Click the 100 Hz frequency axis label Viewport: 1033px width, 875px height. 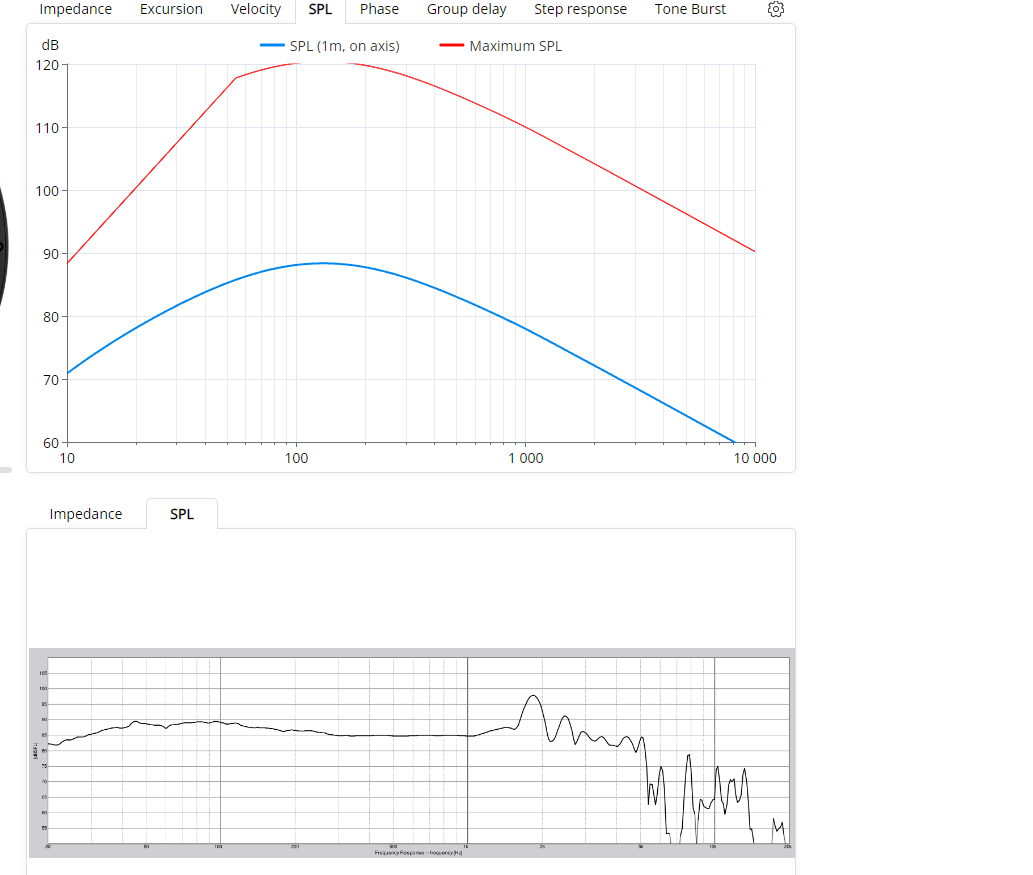click(x=296, y=458)
